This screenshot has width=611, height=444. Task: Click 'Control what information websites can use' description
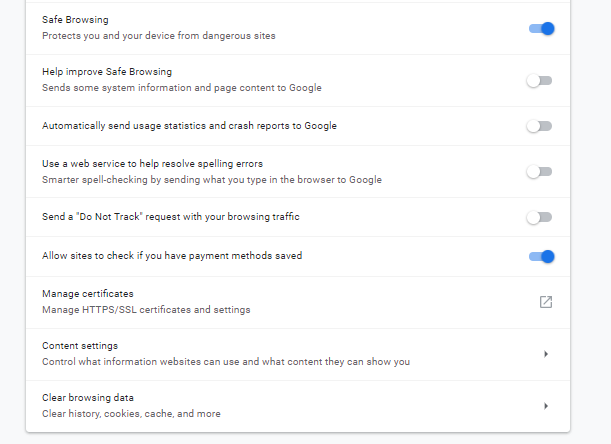pyautogui.click(x=226, y=362)
